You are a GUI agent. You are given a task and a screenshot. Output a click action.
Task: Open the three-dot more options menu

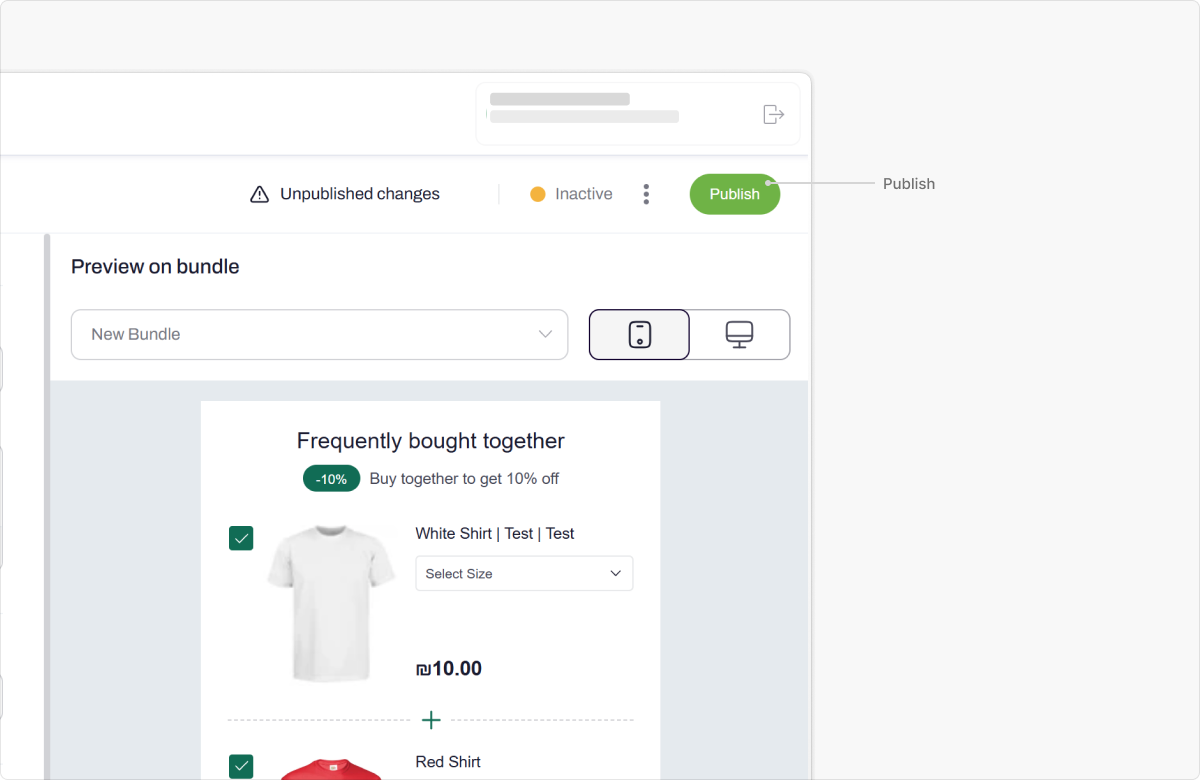click(646, 194)
